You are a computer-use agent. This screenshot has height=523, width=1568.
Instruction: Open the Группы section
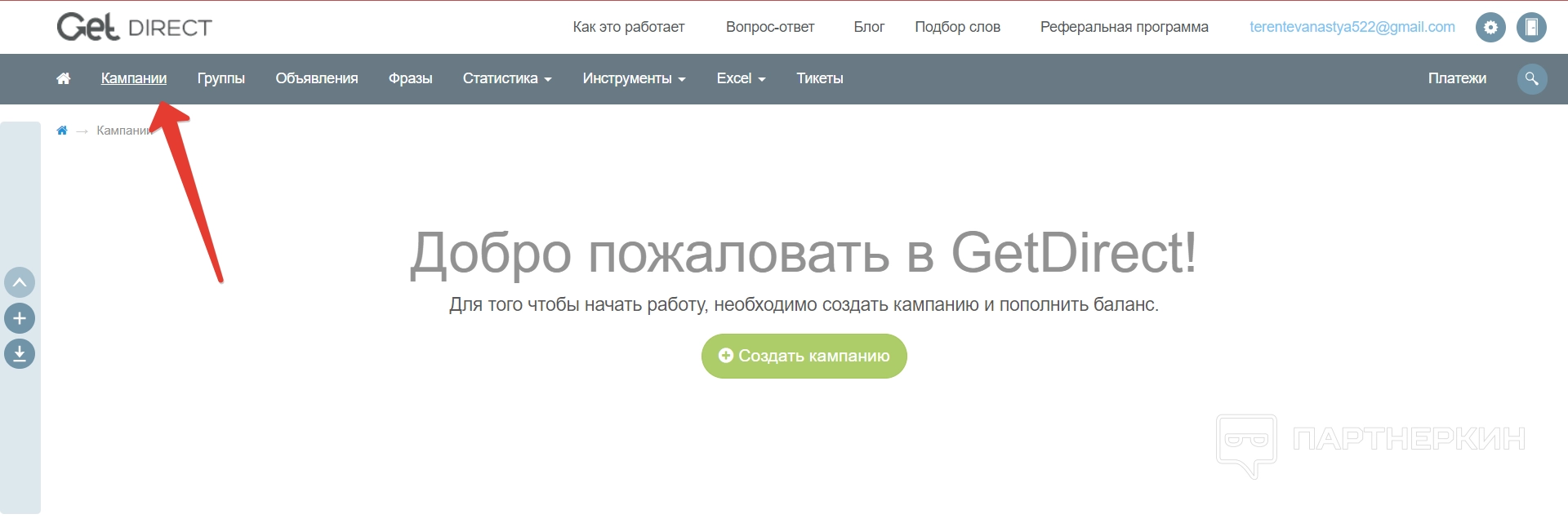[221, 78]
